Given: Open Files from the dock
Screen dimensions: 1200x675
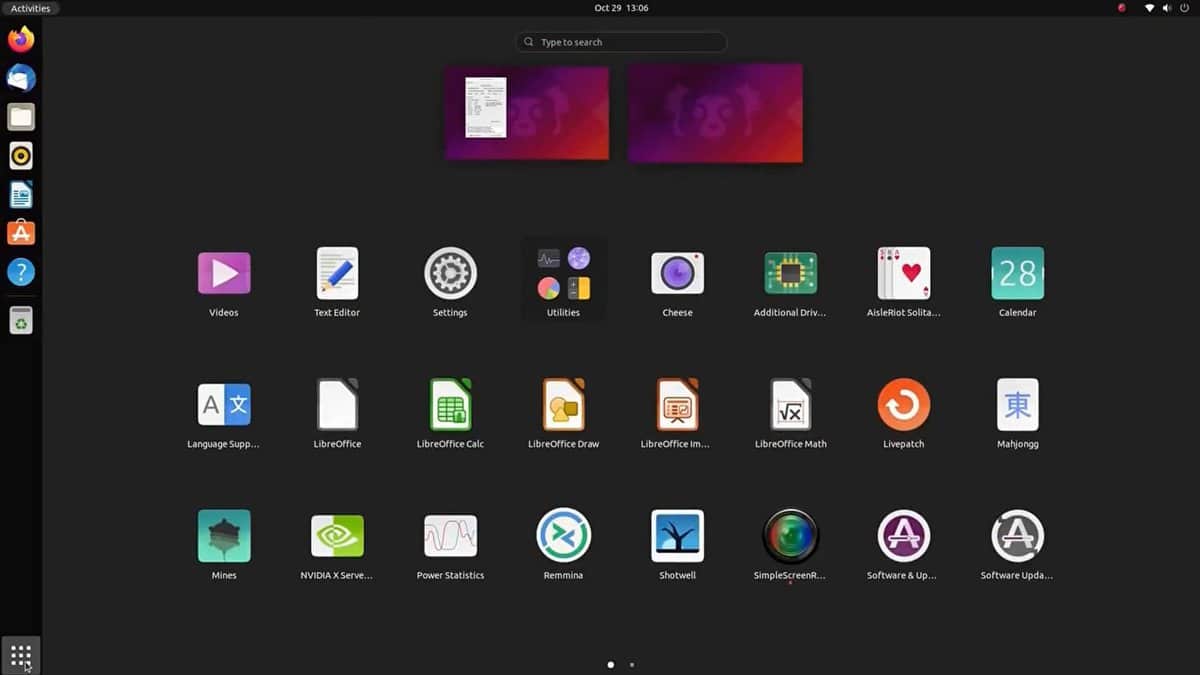Looking at the screenshot, I should [21, 117].
